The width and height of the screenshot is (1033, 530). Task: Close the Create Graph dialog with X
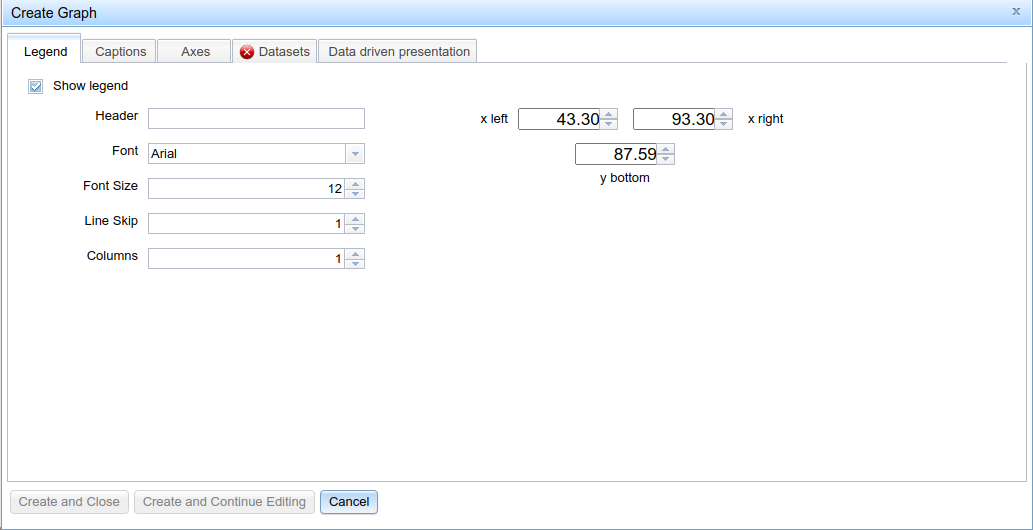tap(1016, 11)
